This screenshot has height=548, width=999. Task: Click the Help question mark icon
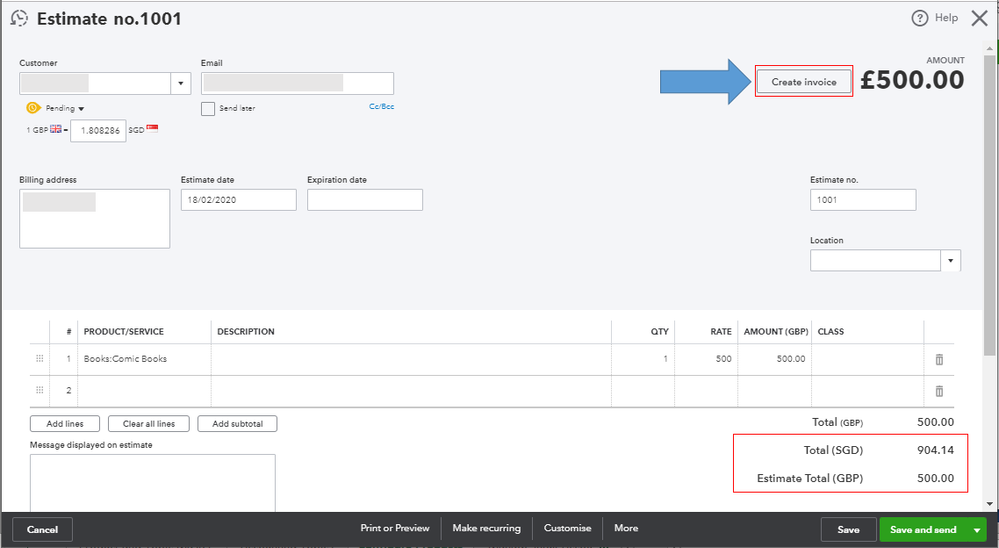[x=919, y=18]
